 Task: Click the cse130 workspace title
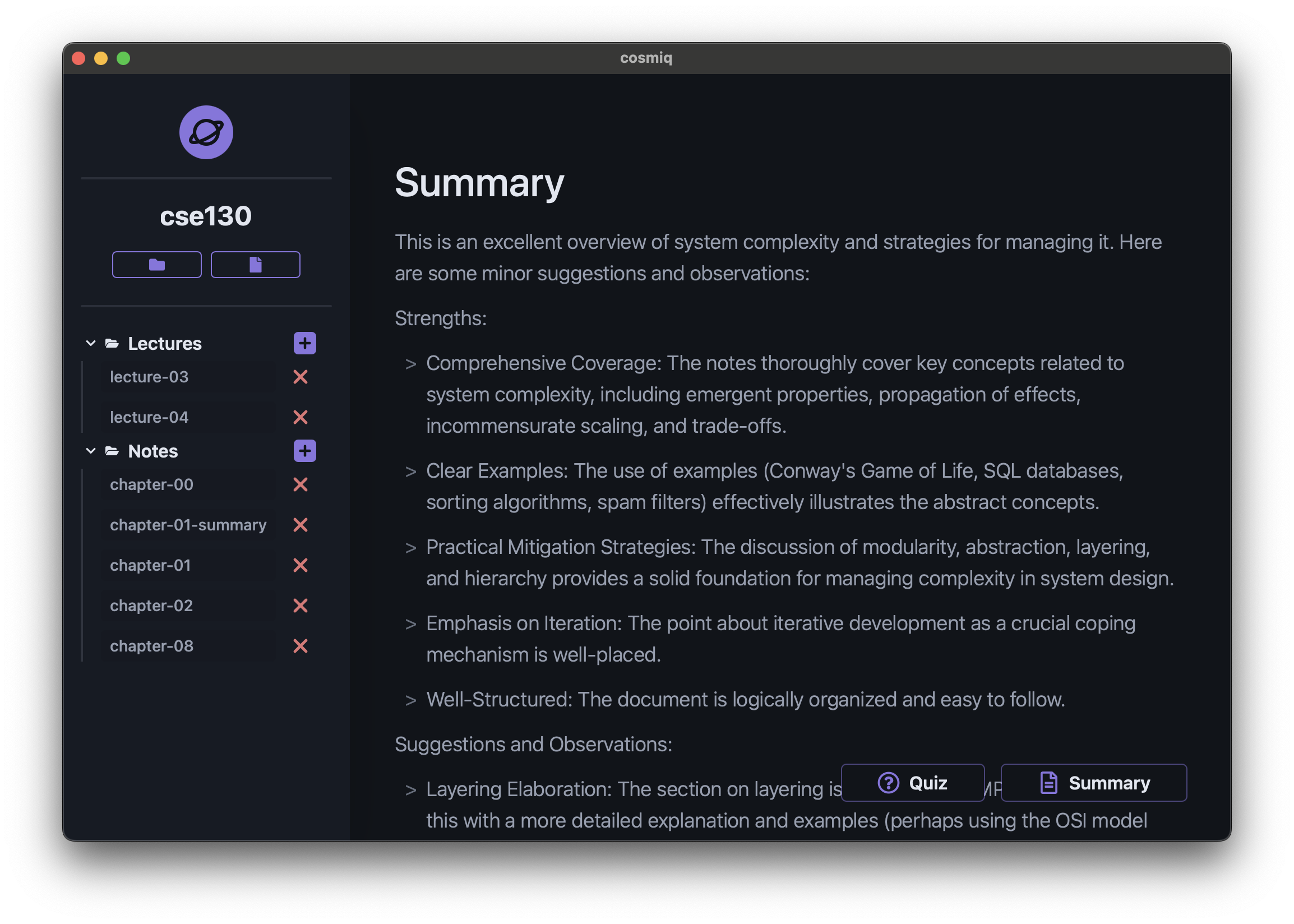coord(205,216)
